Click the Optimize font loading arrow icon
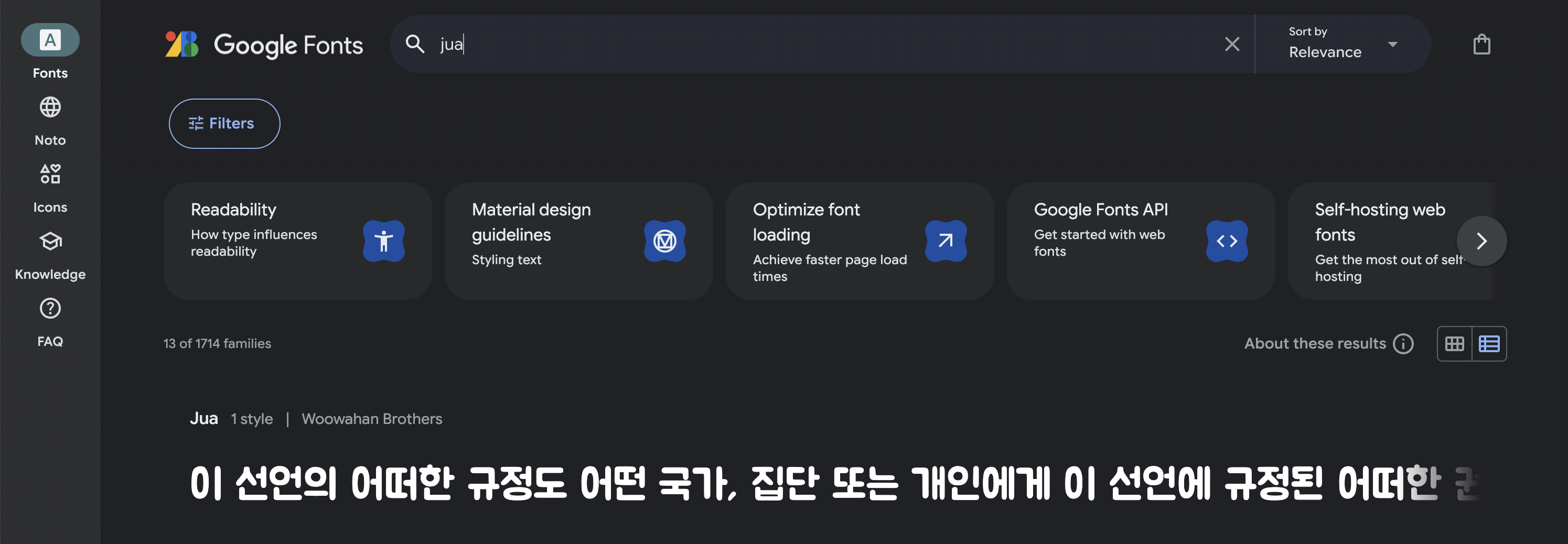 pyautogui.click(x=946, y=241)
